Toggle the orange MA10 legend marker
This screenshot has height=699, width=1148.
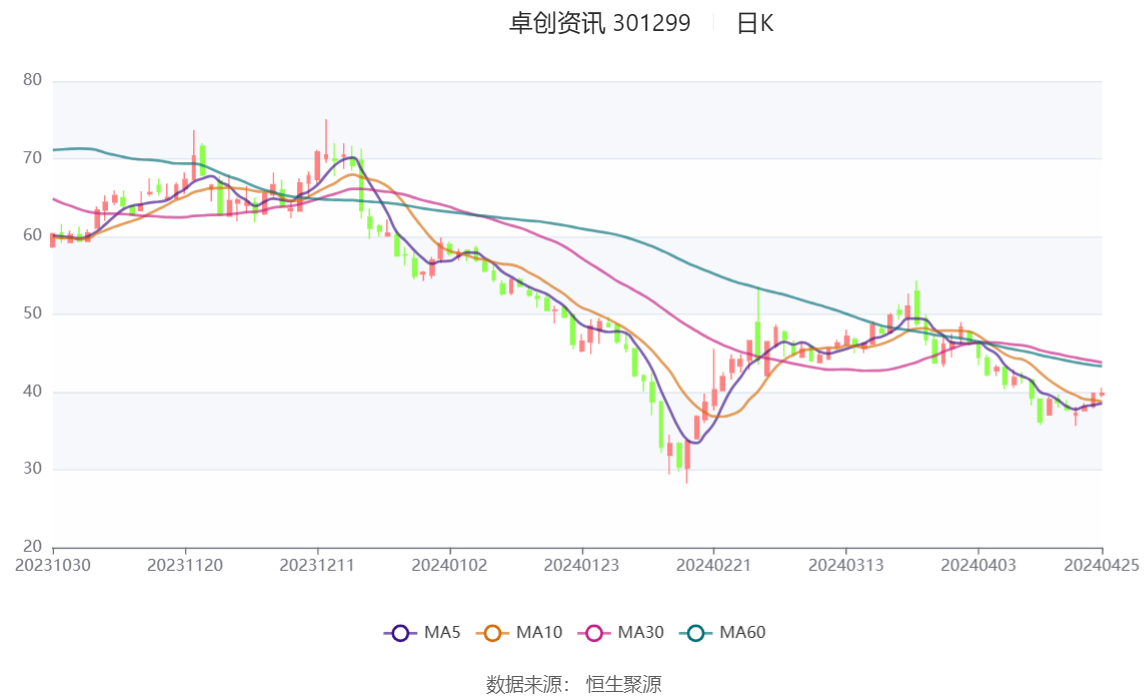coord(492,633)
